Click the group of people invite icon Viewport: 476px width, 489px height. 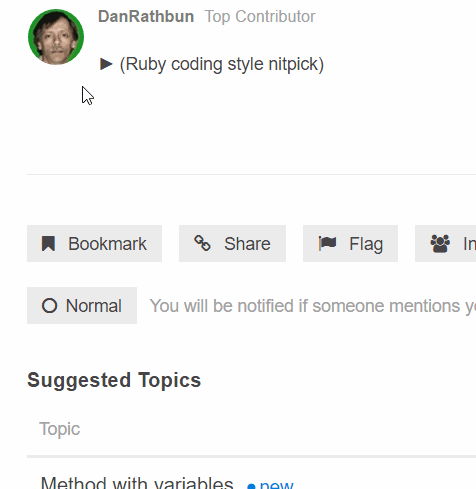(x=440, y=244)
